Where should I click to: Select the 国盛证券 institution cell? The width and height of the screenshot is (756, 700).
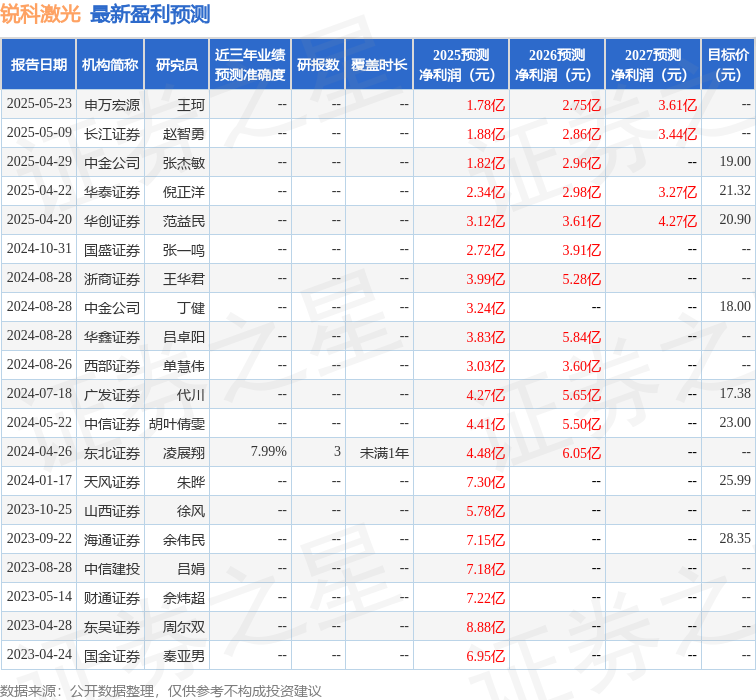point(112,250)
